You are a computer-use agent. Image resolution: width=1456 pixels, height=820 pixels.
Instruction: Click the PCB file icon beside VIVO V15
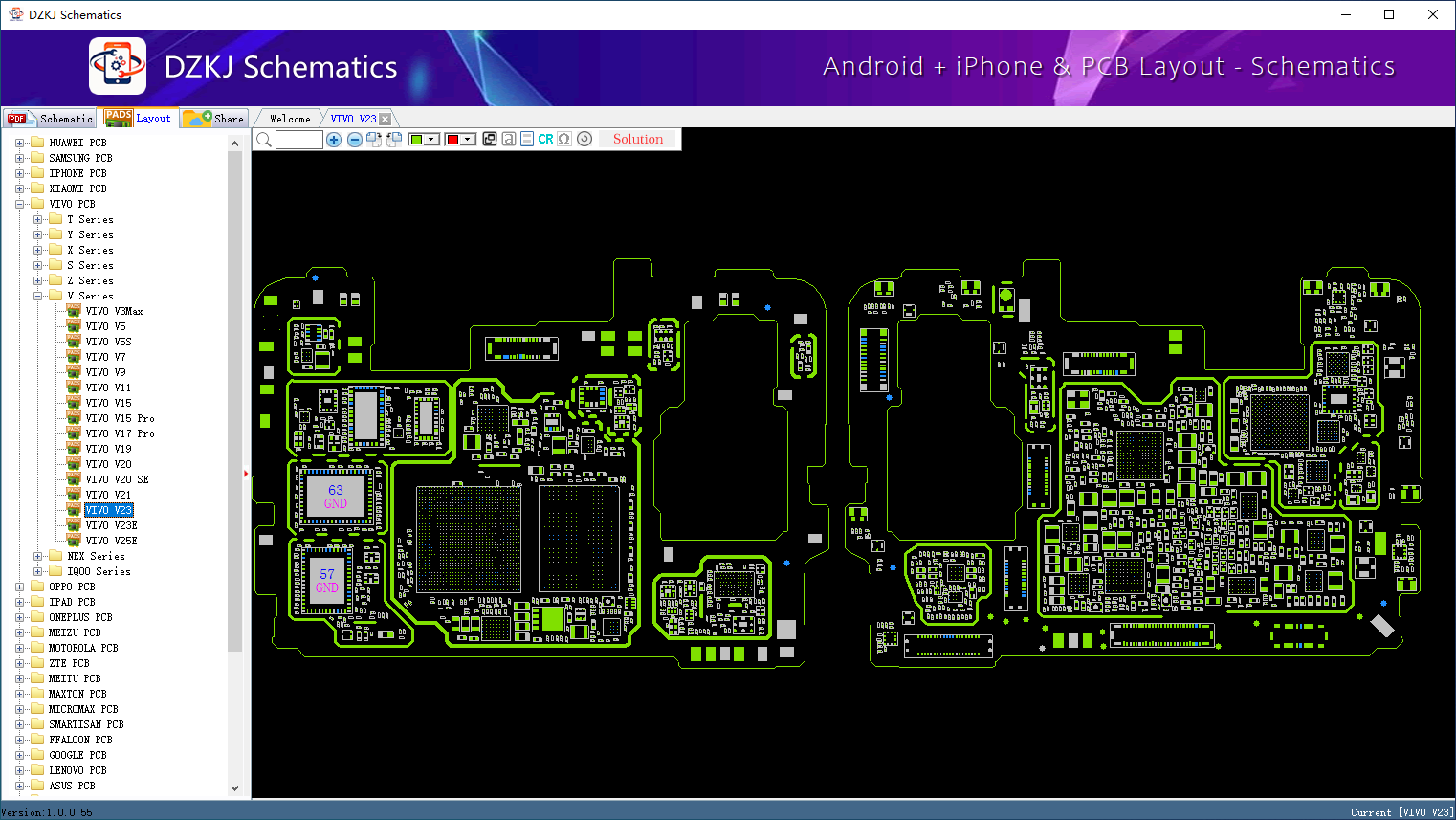coord(74,403)
